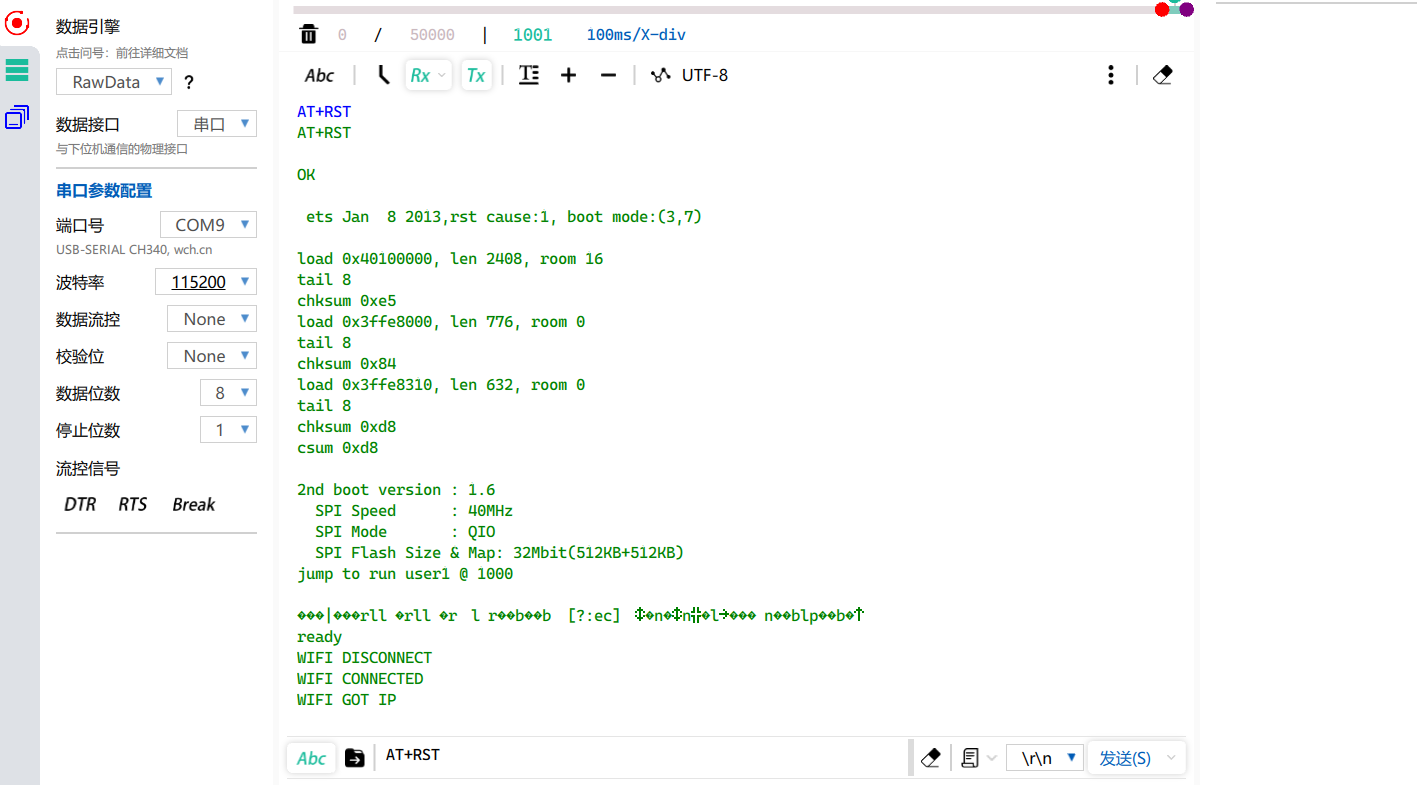
Task: Click the WIFI CONNECTED log line
Action: pyautogui.click(x=360, y=679)
